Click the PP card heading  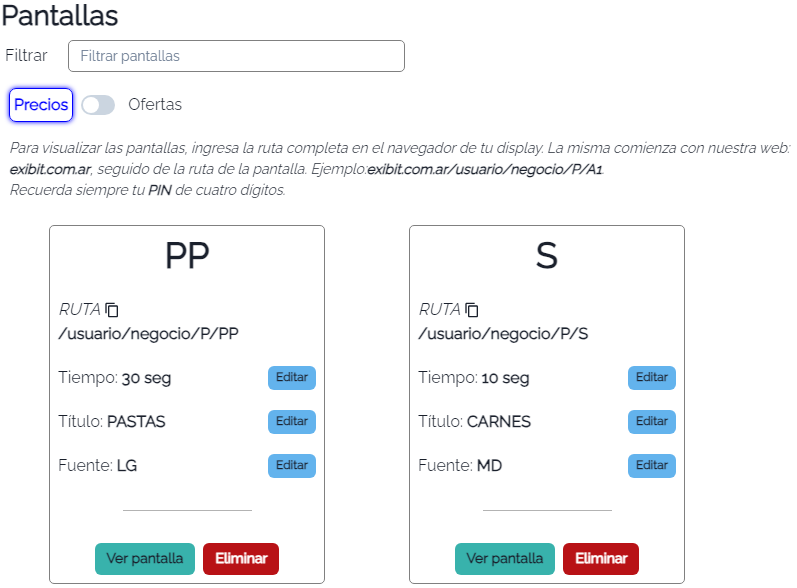coord(187,255)
